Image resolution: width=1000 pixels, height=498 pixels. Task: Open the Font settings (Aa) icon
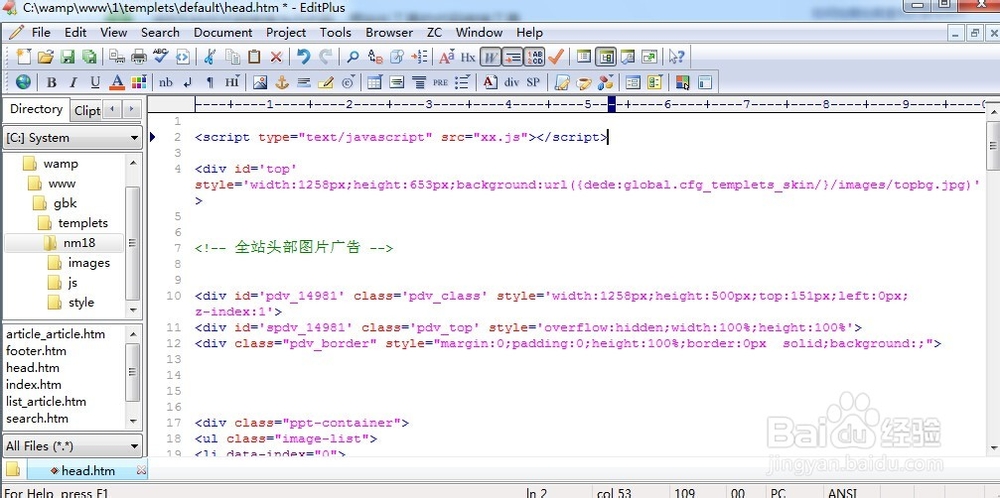tap(447, 57)
